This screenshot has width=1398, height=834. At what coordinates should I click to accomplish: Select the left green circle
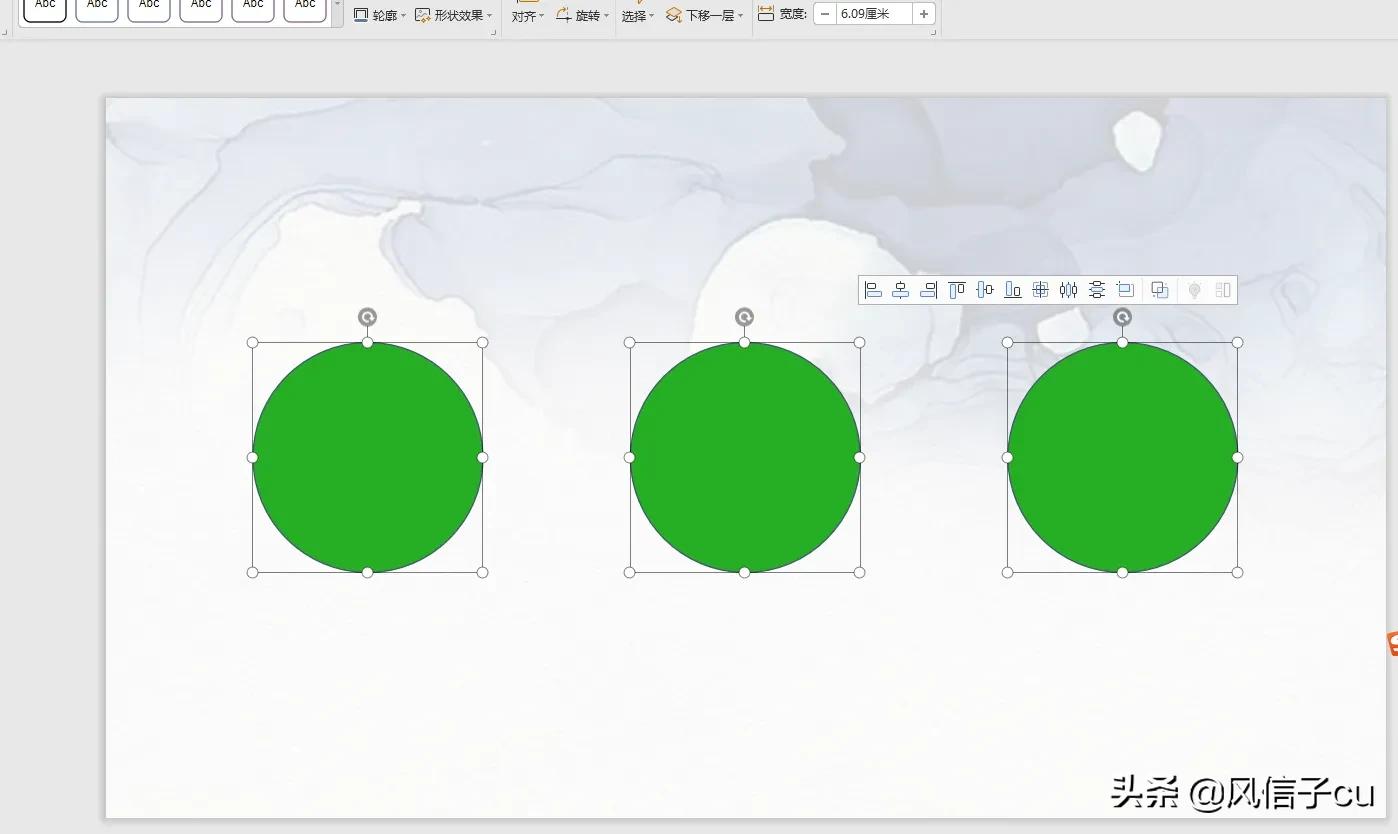click(x=367, y=457)
